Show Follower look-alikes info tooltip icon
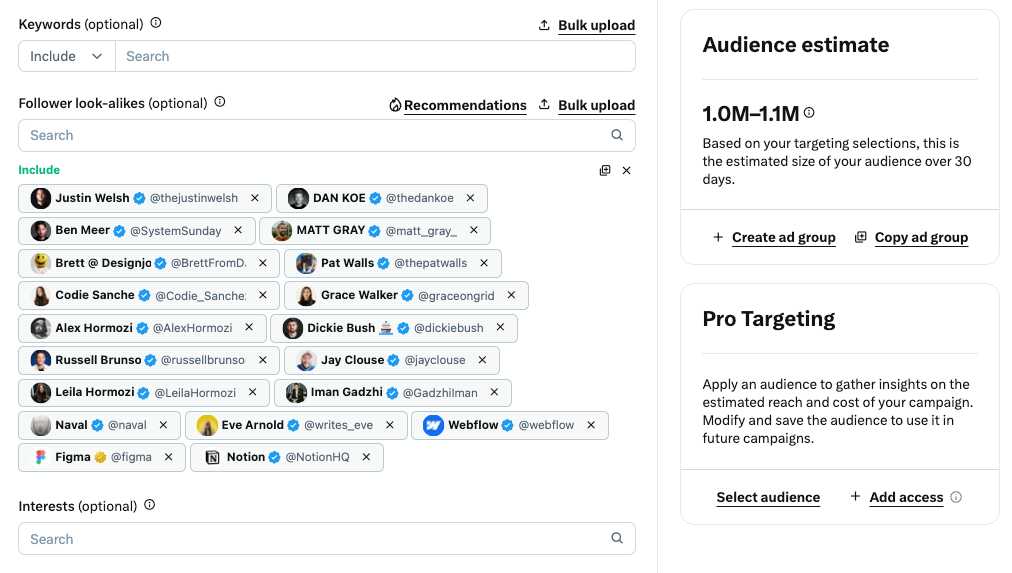Image resolution: width=1012 pixels, height=573 pixels. click(220, 102)
